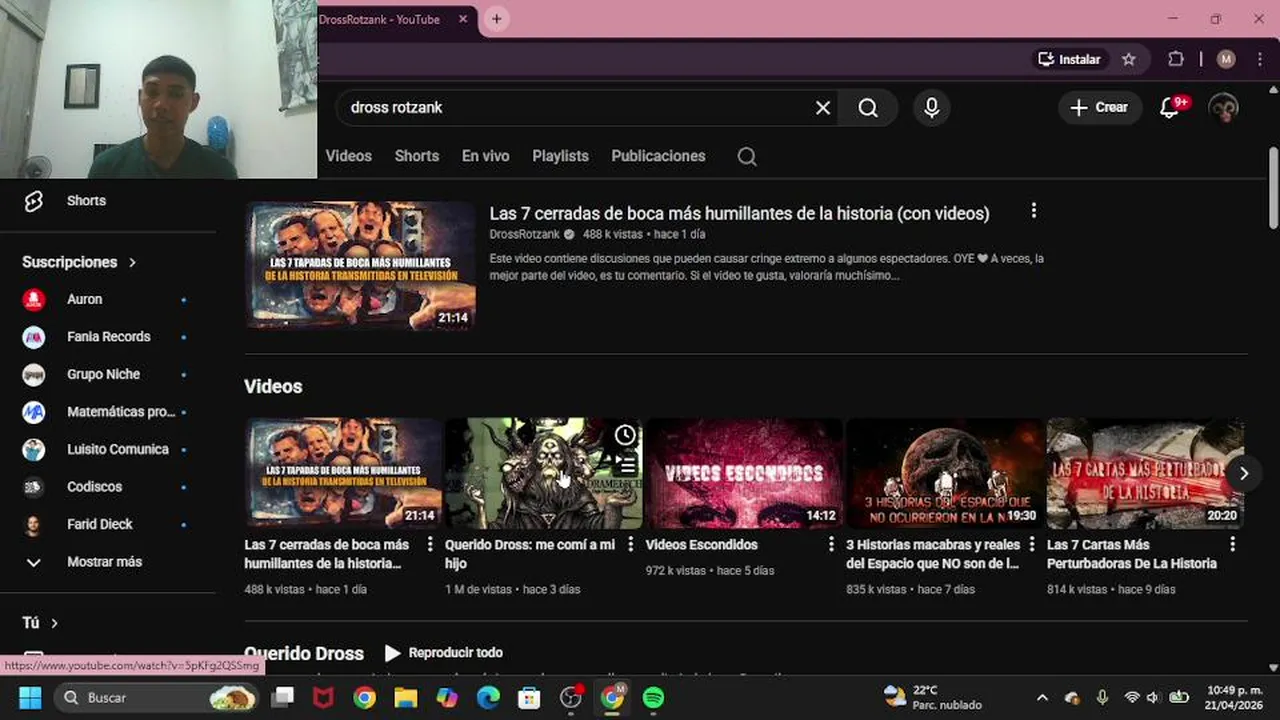
Task: Click the magnifier search button
Action: tap(868, 108)
